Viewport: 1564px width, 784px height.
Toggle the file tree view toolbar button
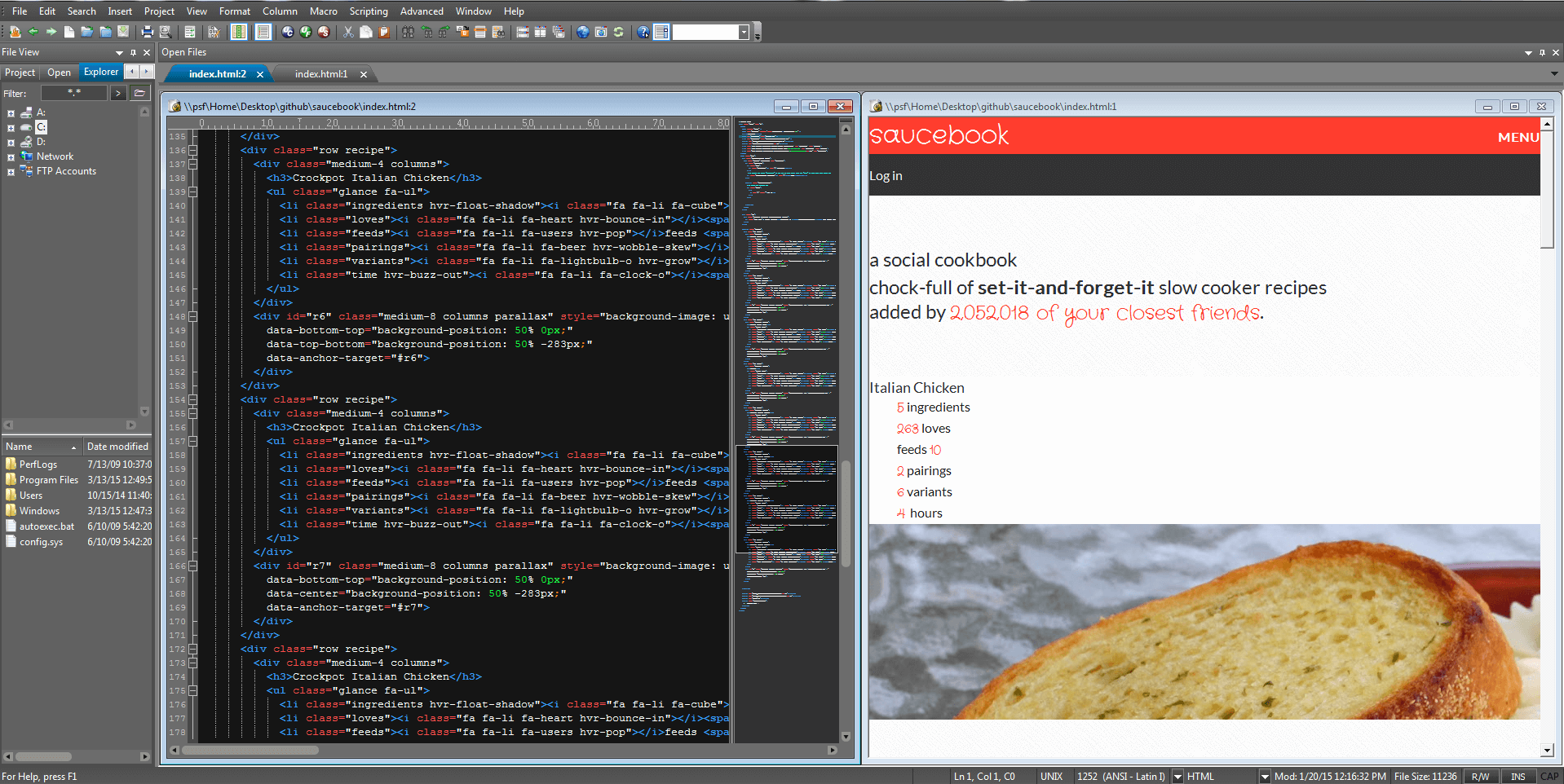click(661, 32)
